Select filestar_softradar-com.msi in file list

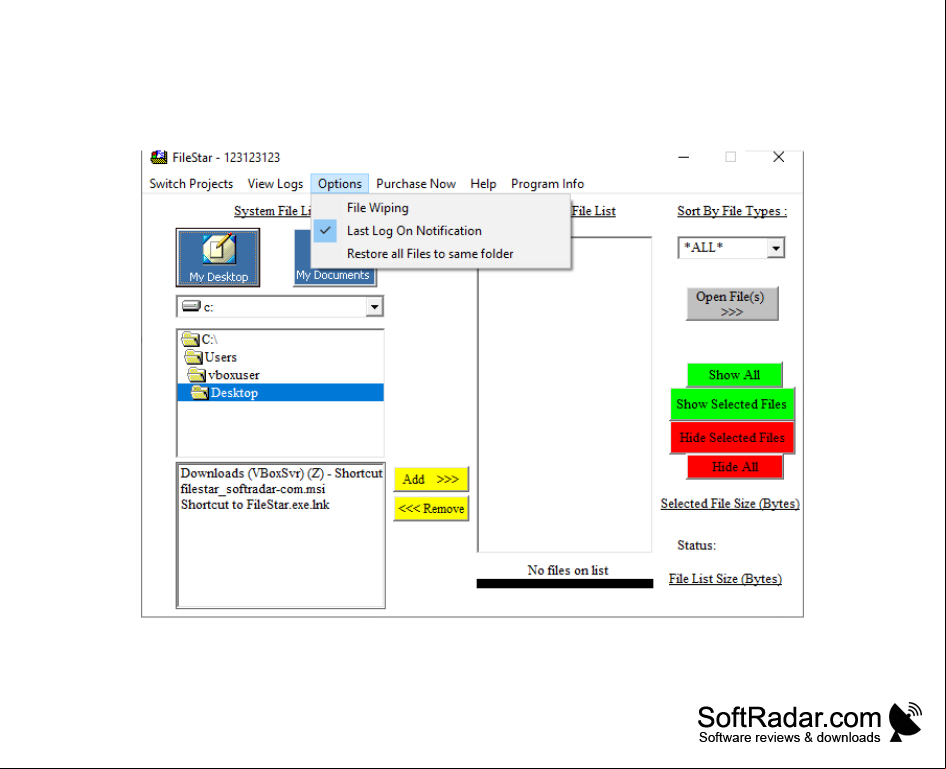tap(253, 489)
